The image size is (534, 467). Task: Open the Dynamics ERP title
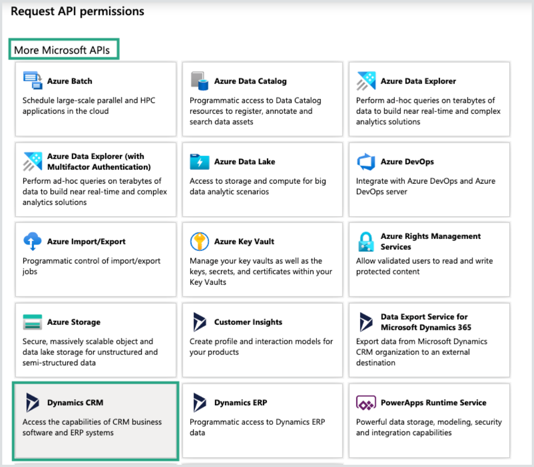point(241,402)
